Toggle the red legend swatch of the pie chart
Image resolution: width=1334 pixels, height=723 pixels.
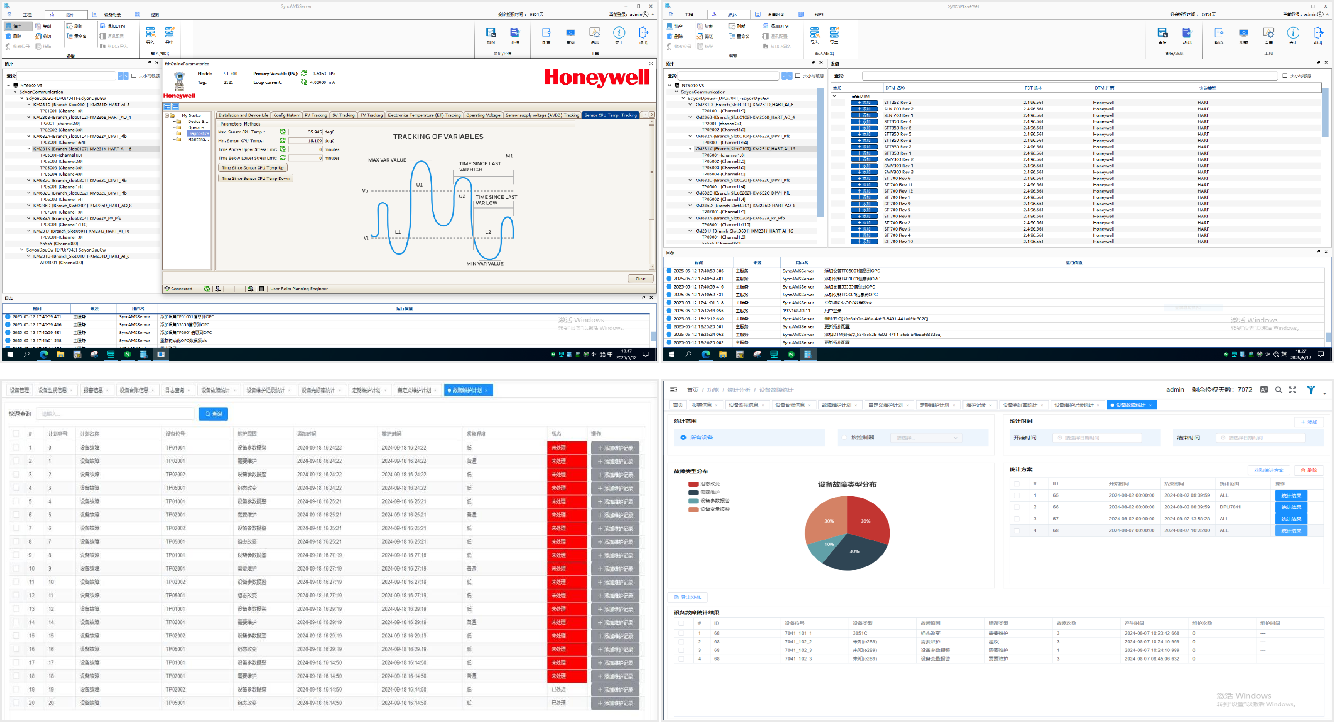tap(693, 484)
